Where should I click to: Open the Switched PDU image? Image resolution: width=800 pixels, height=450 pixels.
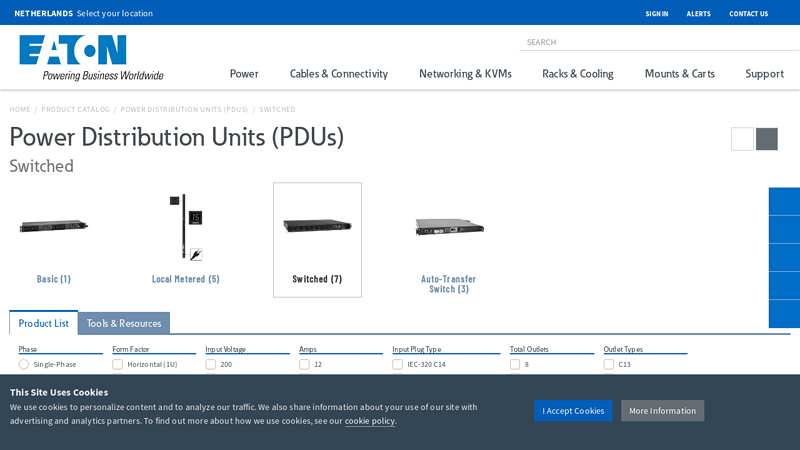[317, 226]
